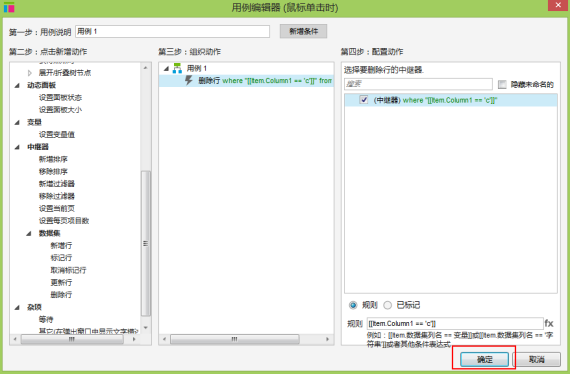Click the 确定 button
Image resolution: width=570 pixels, height=374 pixels.
coord(484,359)
